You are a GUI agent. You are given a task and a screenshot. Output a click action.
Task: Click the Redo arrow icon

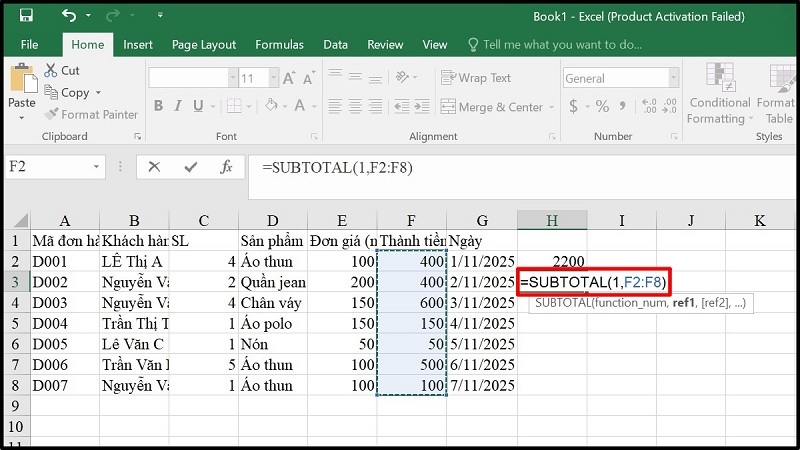coord(112,16)
